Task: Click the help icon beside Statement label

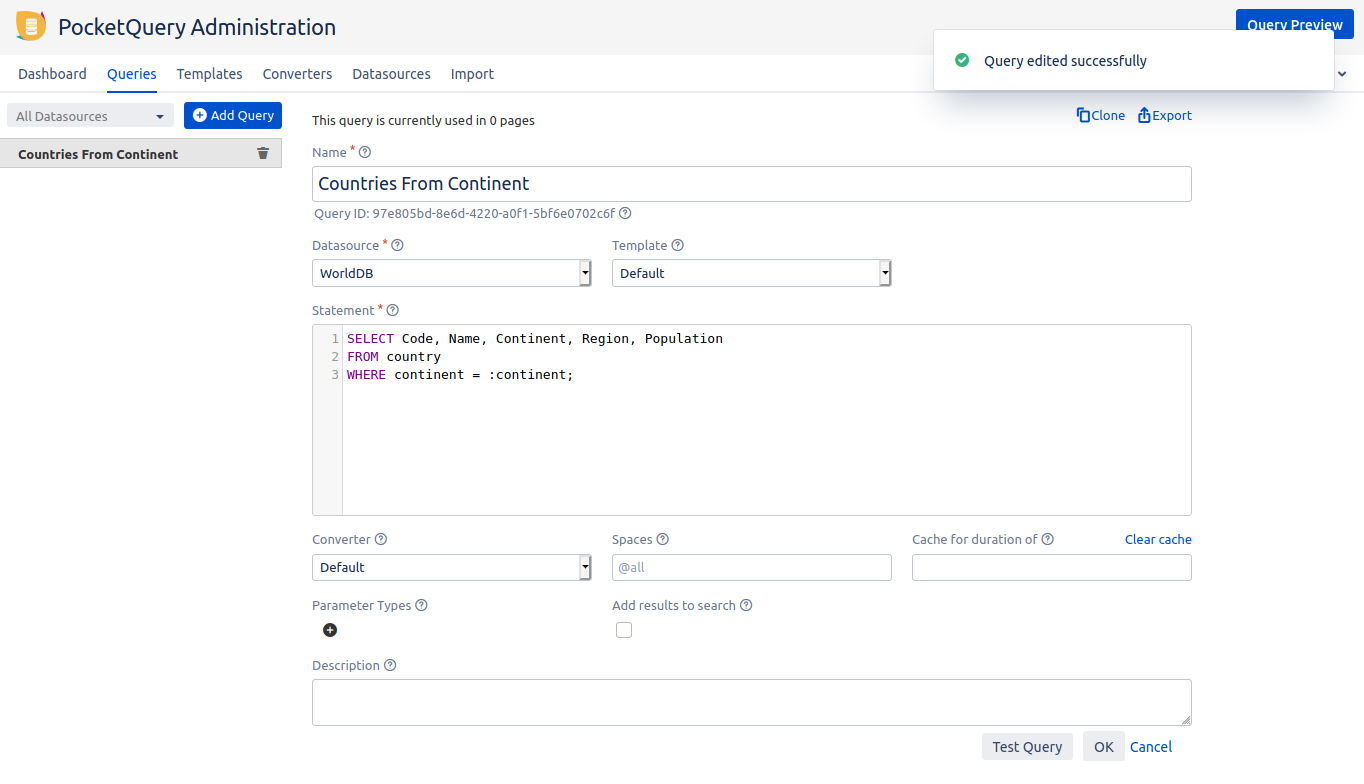Action: (392, 311)
